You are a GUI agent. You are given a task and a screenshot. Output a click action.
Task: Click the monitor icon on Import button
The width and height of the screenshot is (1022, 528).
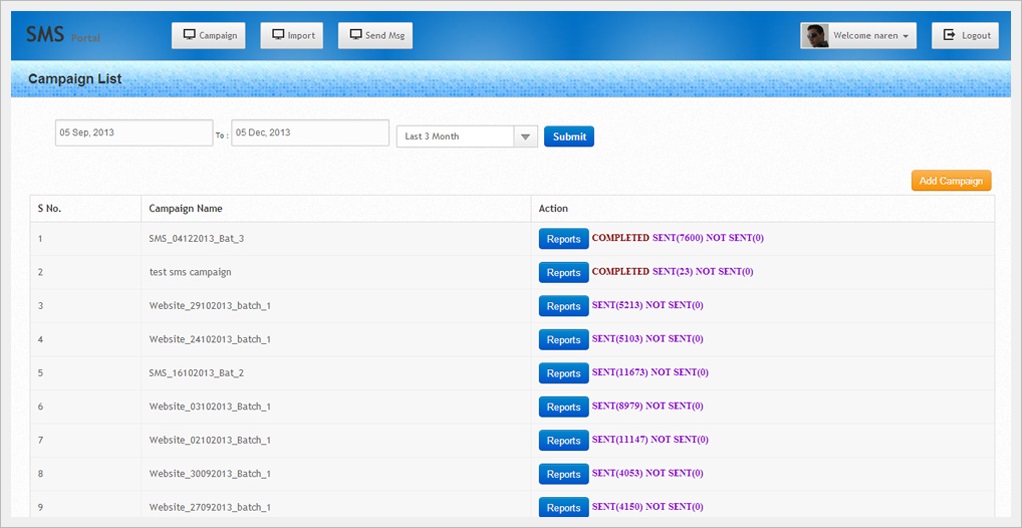(x=277, y=35)
